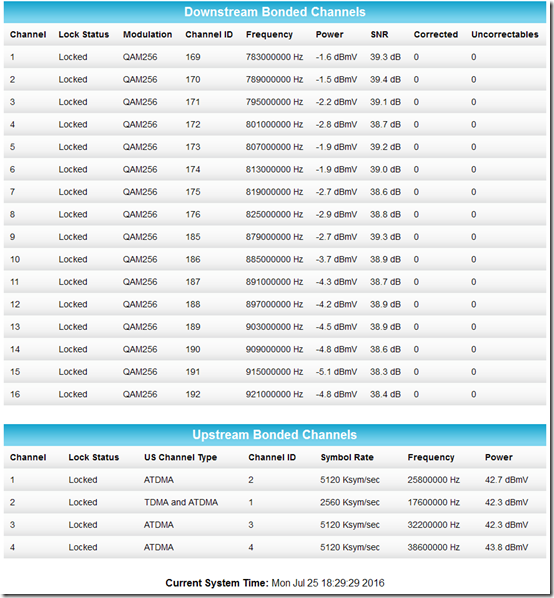This screenshot has width=554, height=598.
Task: Click SNR value 38.4 dB
Action: (385, 395)
